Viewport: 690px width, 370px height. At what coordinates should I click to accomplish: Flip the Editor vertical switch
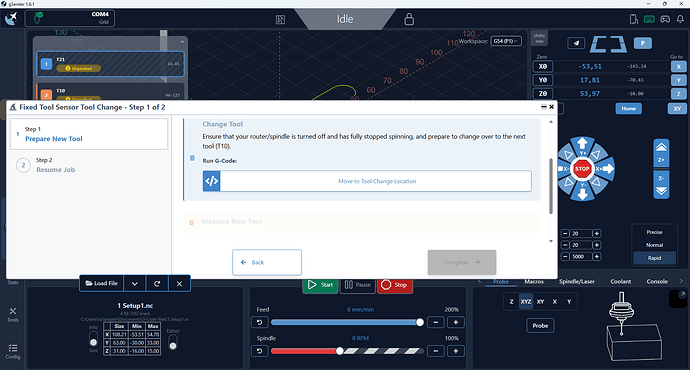[173, 342]
